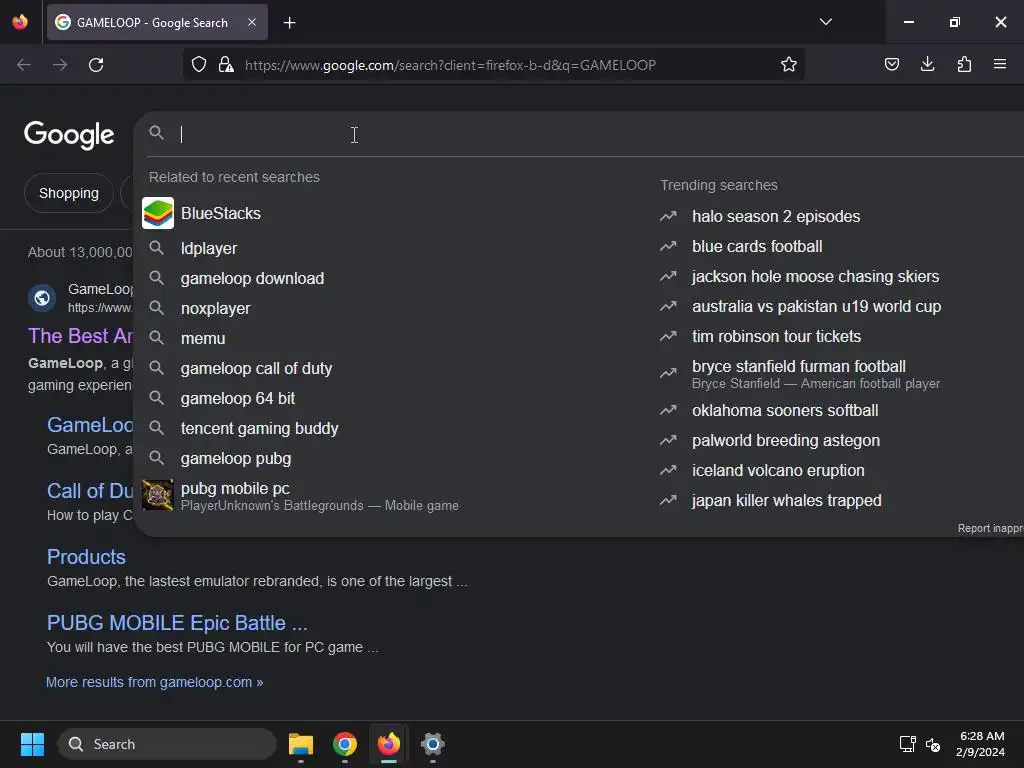Bookmark this page with the star
The image size is (1024, 768).
click(x=788, y=64)
